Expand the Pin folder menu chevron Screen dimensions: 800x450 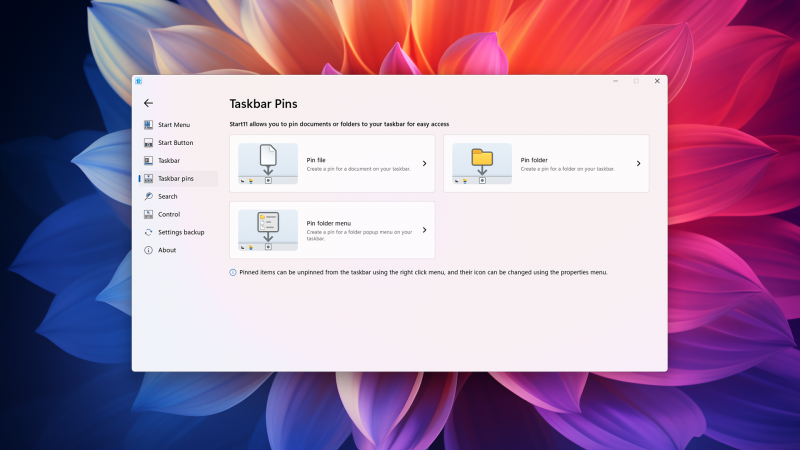424,230
